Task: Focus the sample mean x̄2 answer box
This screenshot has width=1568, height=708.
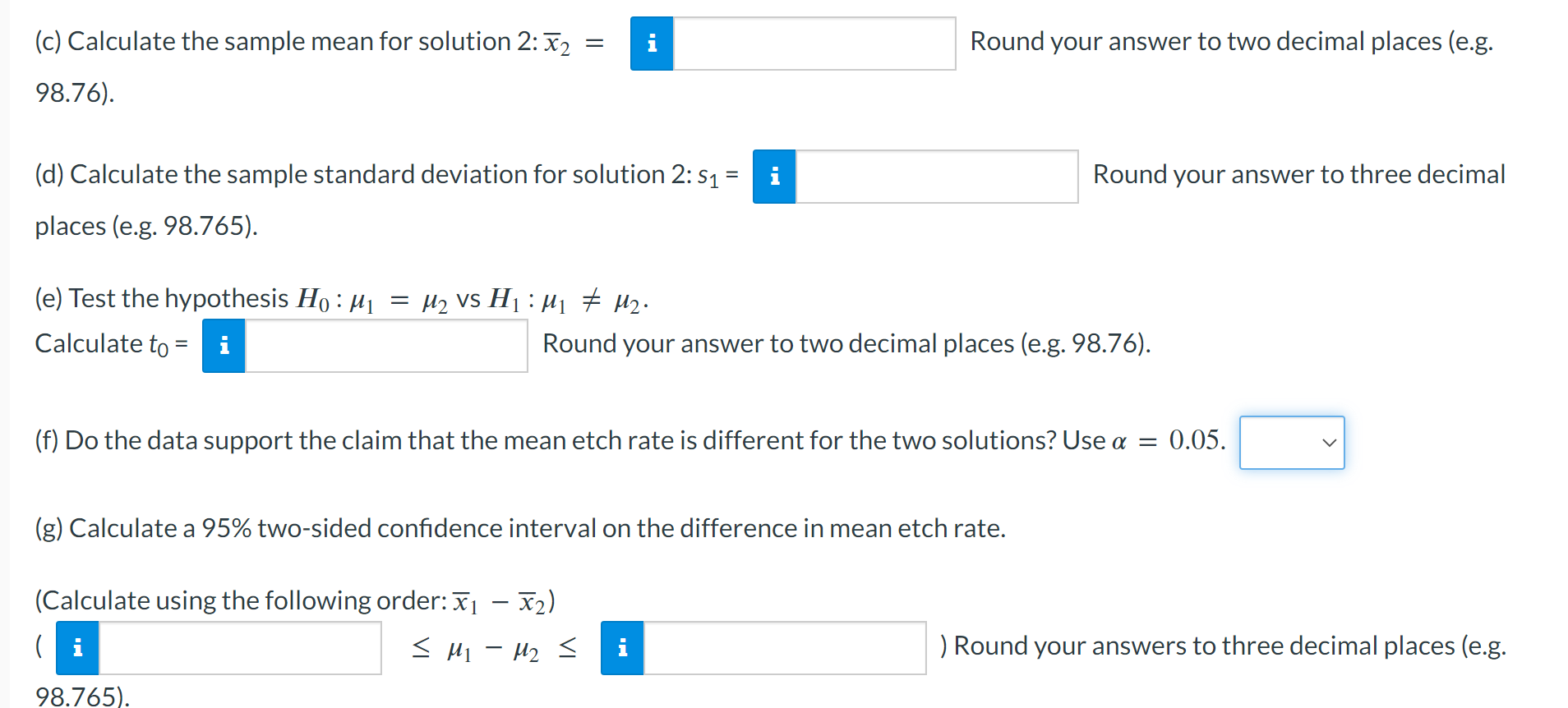Action: [814, 44]
